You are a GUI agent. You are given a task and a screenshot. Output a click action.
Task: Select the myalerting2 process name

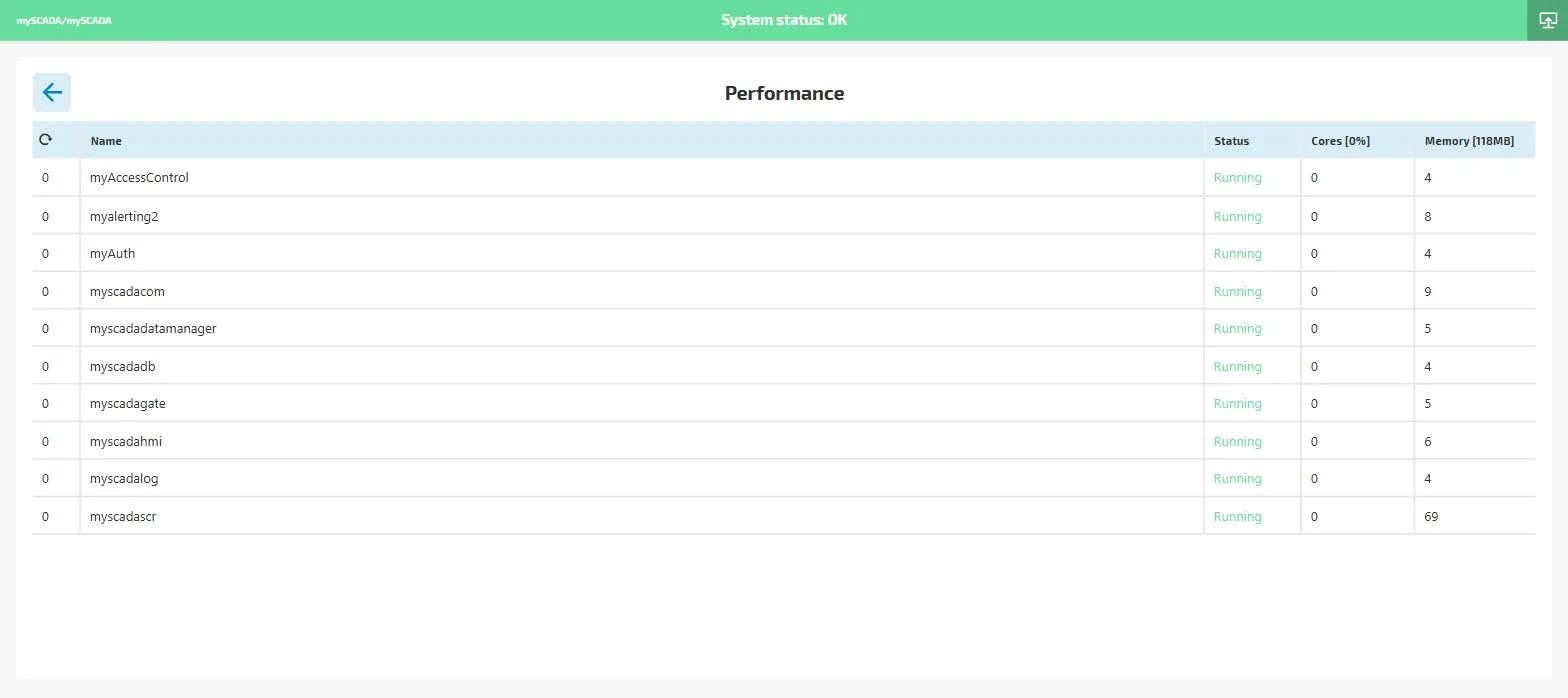pos(124,216)
